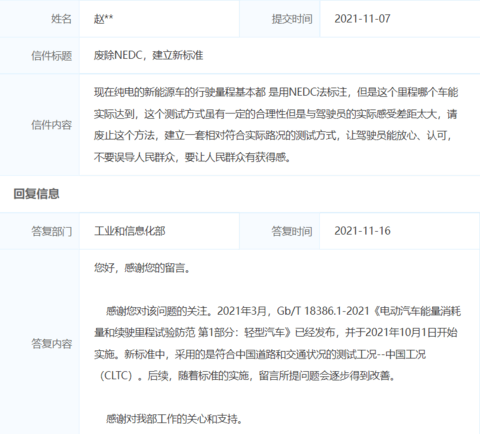Select the name value 赵**
Screen dimensions: 480x434
coord(103,19)
